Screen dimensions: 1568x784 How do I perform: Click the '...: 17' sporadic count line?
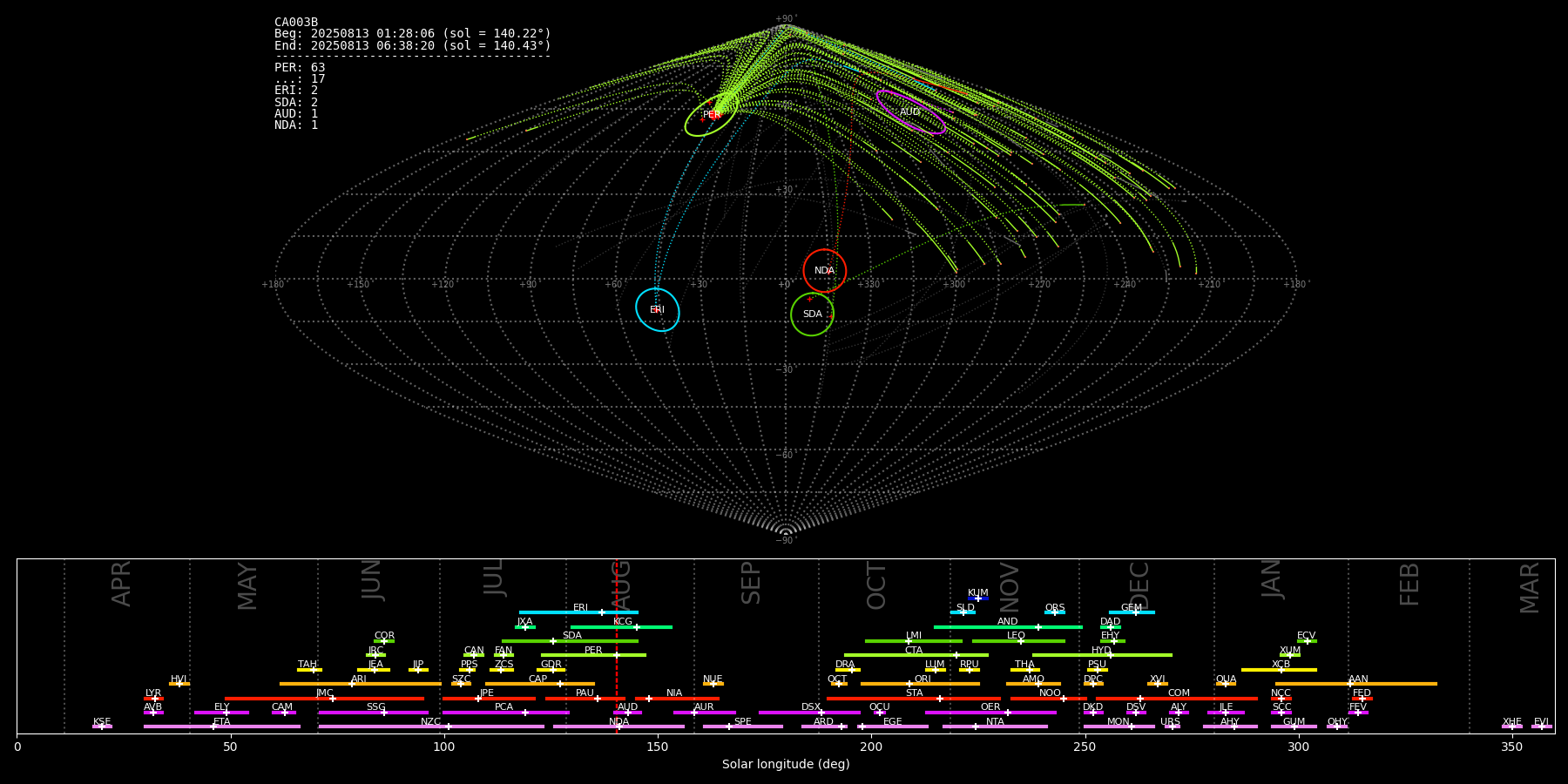coord(300,79)
